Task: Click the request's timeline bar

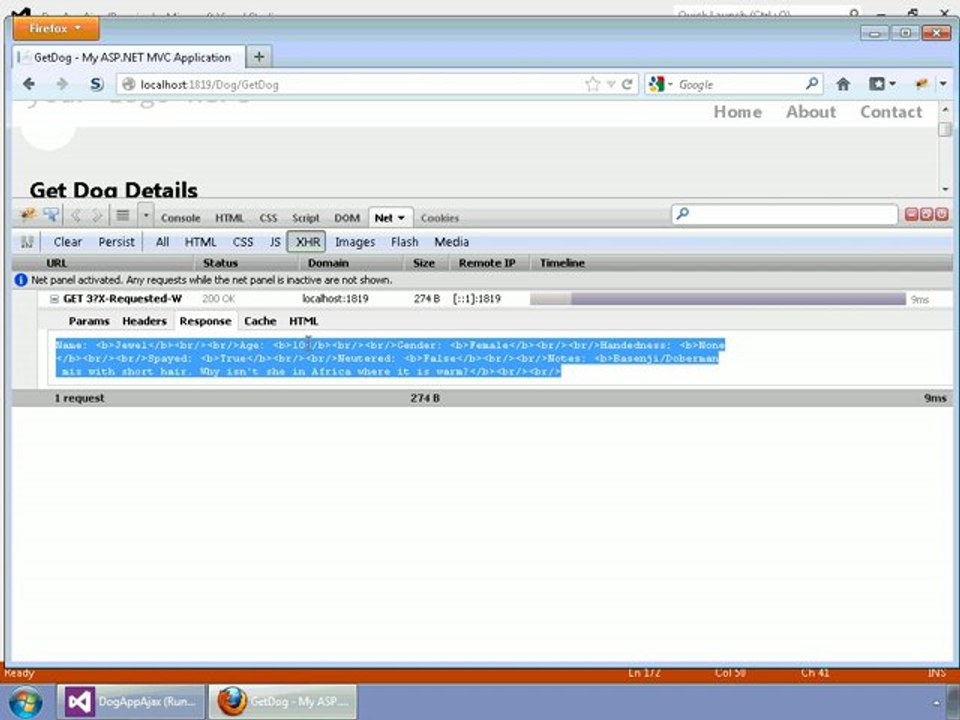Action: tap(718, 299)
